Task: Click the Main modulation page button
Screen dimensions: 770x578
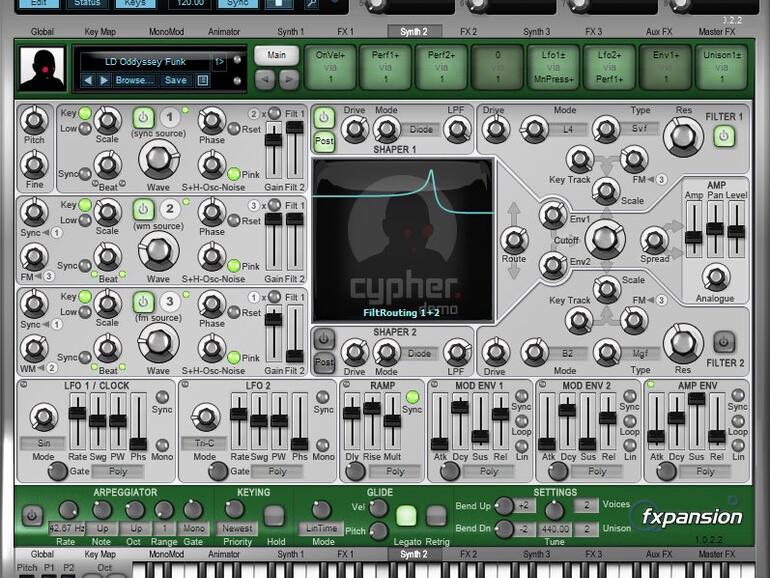Action: (276, 55)
